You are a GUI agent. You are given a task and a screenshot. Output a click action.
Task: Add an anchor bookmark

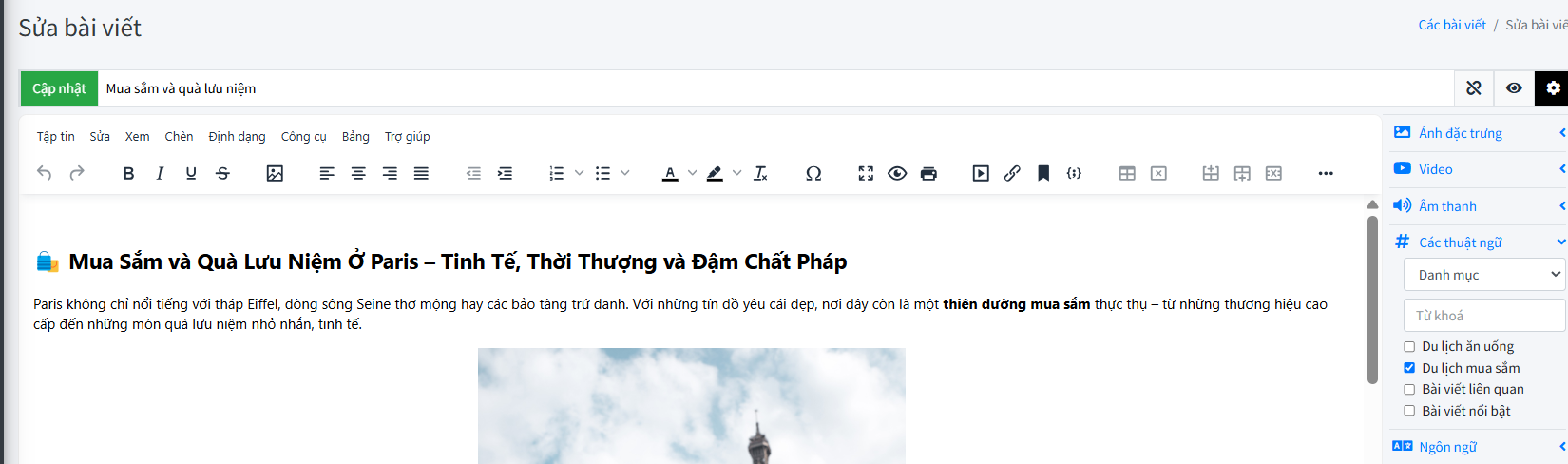(x=1043, y=173)
